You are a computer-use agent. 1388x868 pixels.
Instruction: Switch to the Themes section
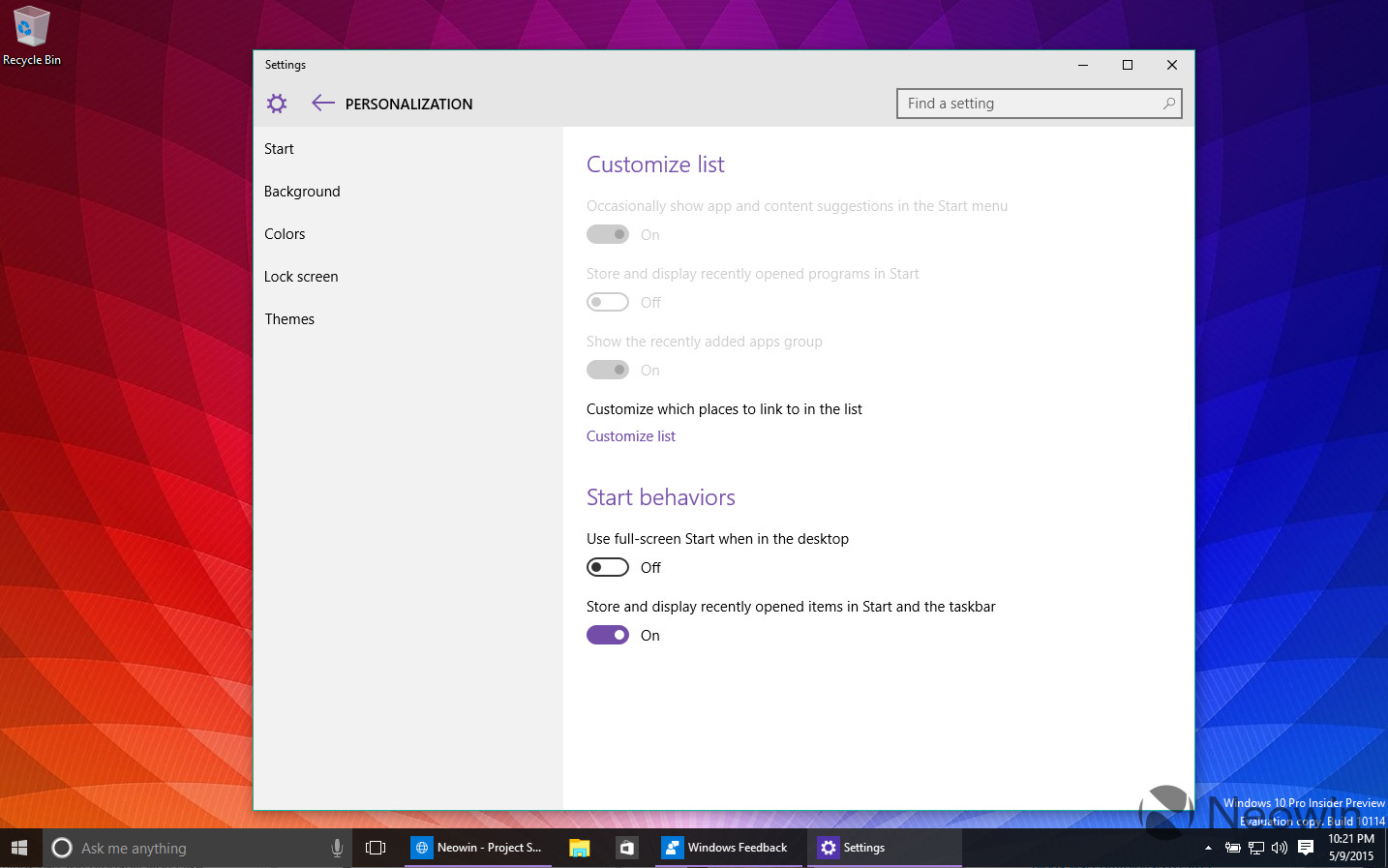click(x=289, y=319)
